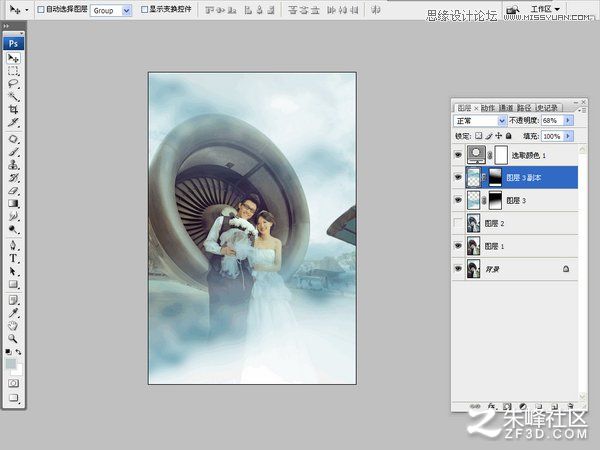
Task: Select the Horizontal Type tool
Action: pyautogui.click(x=13, y=258)
